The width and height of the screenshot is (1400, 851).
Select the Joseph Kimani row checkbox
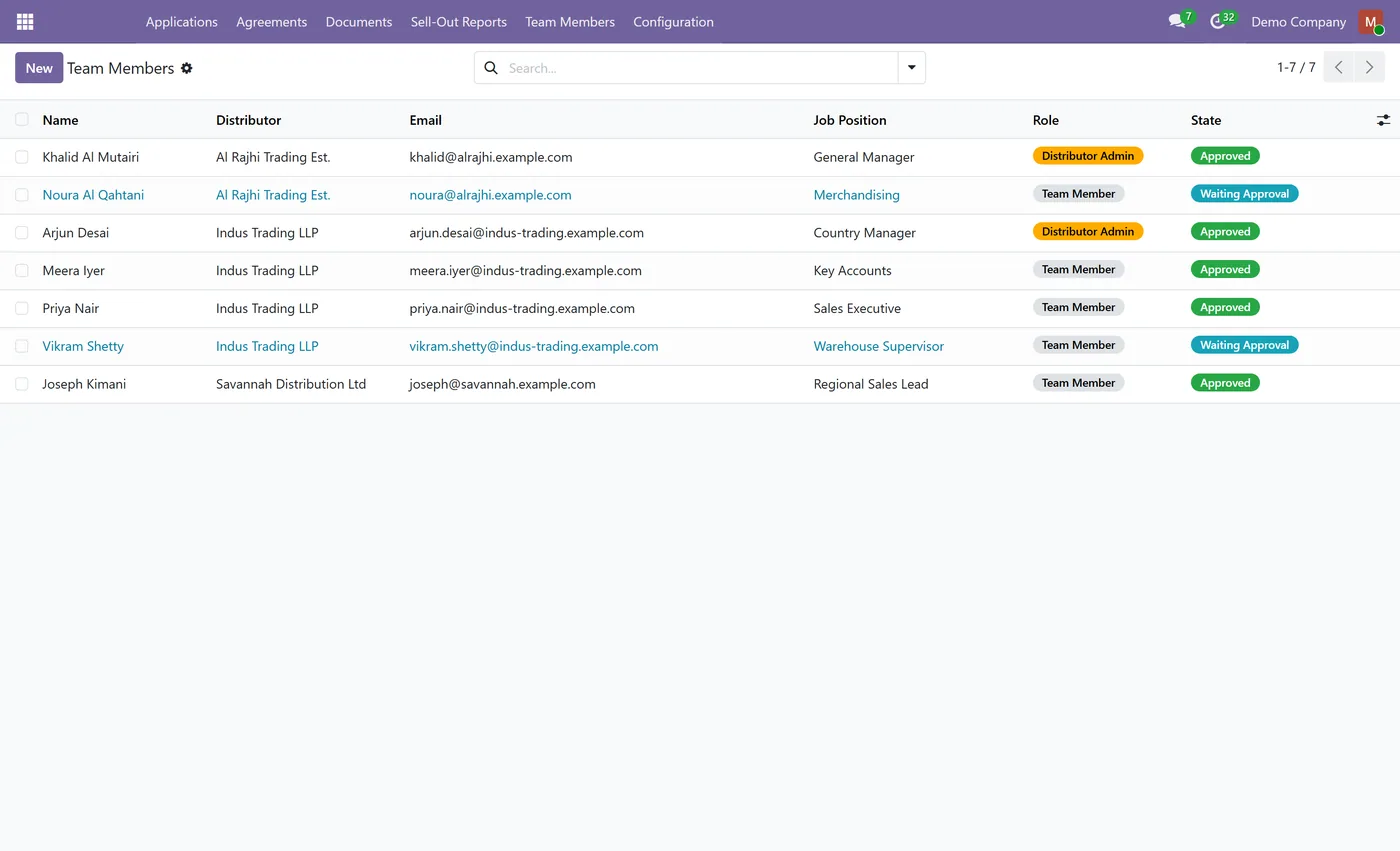22,384
